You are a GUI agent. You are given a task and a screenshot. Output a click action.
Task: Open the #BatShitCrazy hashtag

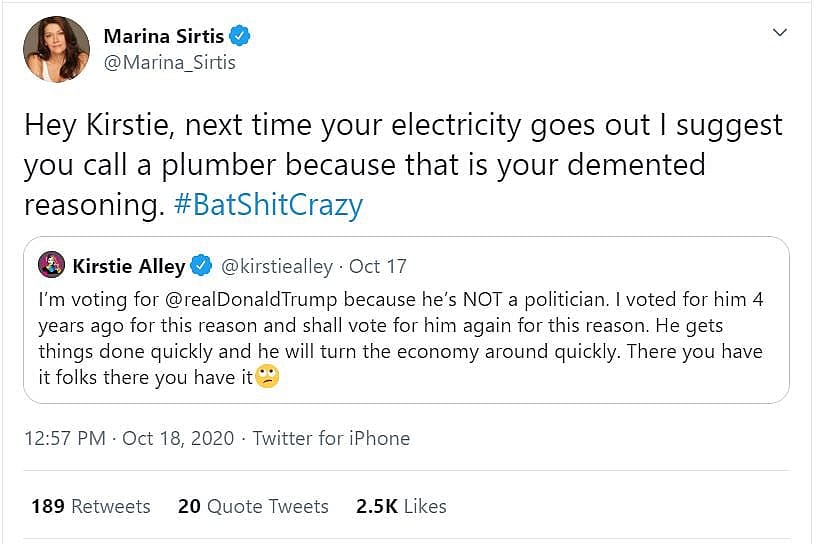pos(267,205)
